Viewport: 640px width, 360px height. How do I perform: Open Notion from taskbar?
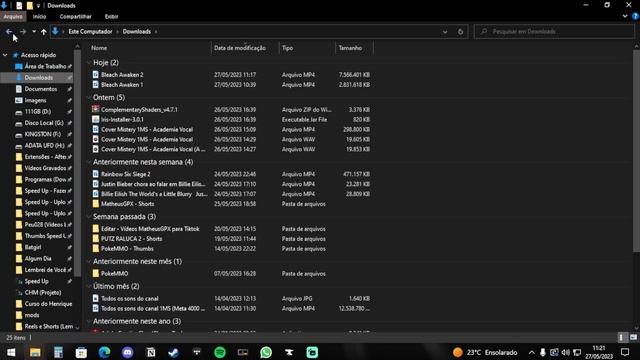tap(151, 352)
